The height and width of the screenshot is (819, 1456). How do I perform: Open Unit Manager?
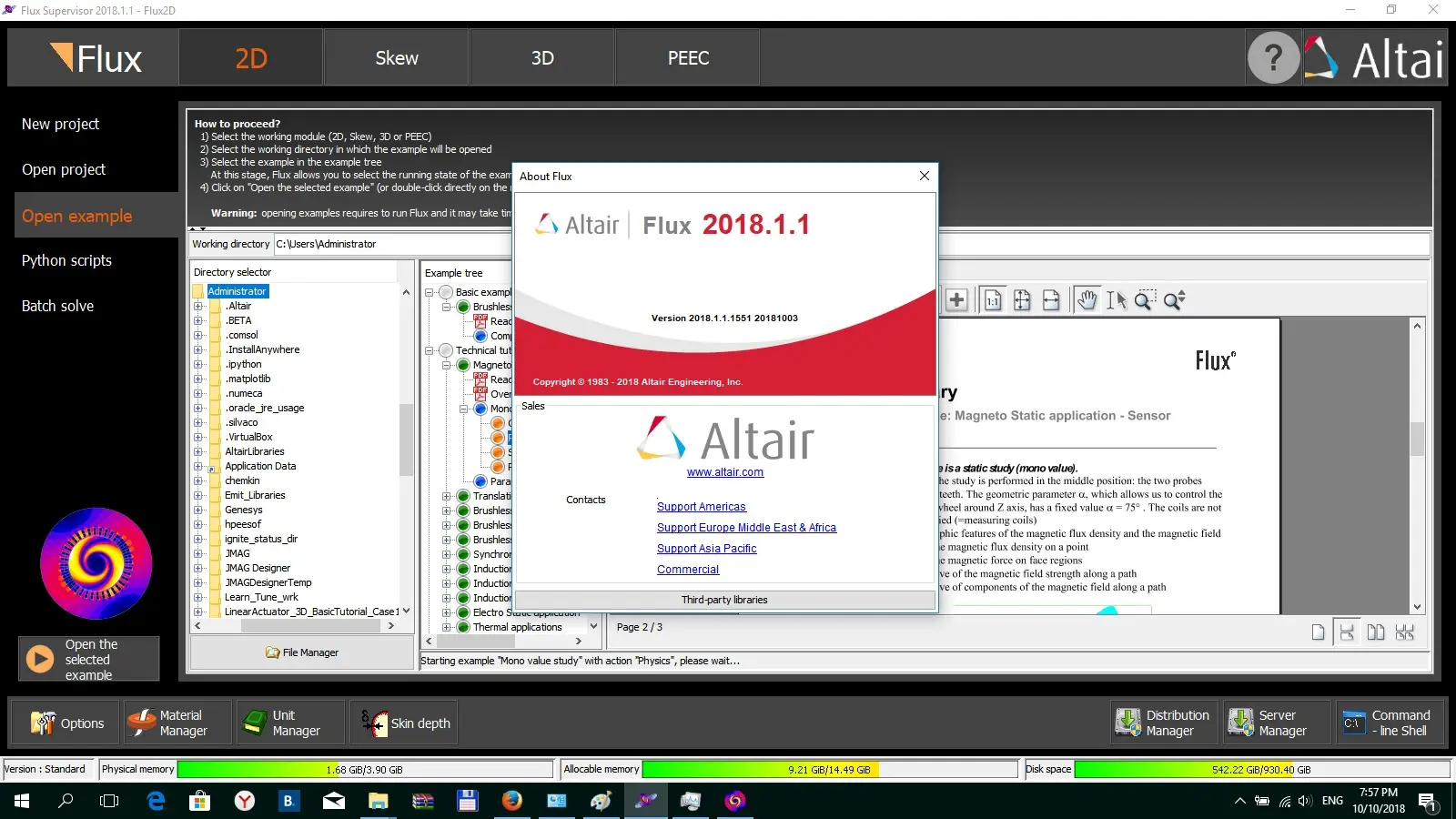(291, 723)
